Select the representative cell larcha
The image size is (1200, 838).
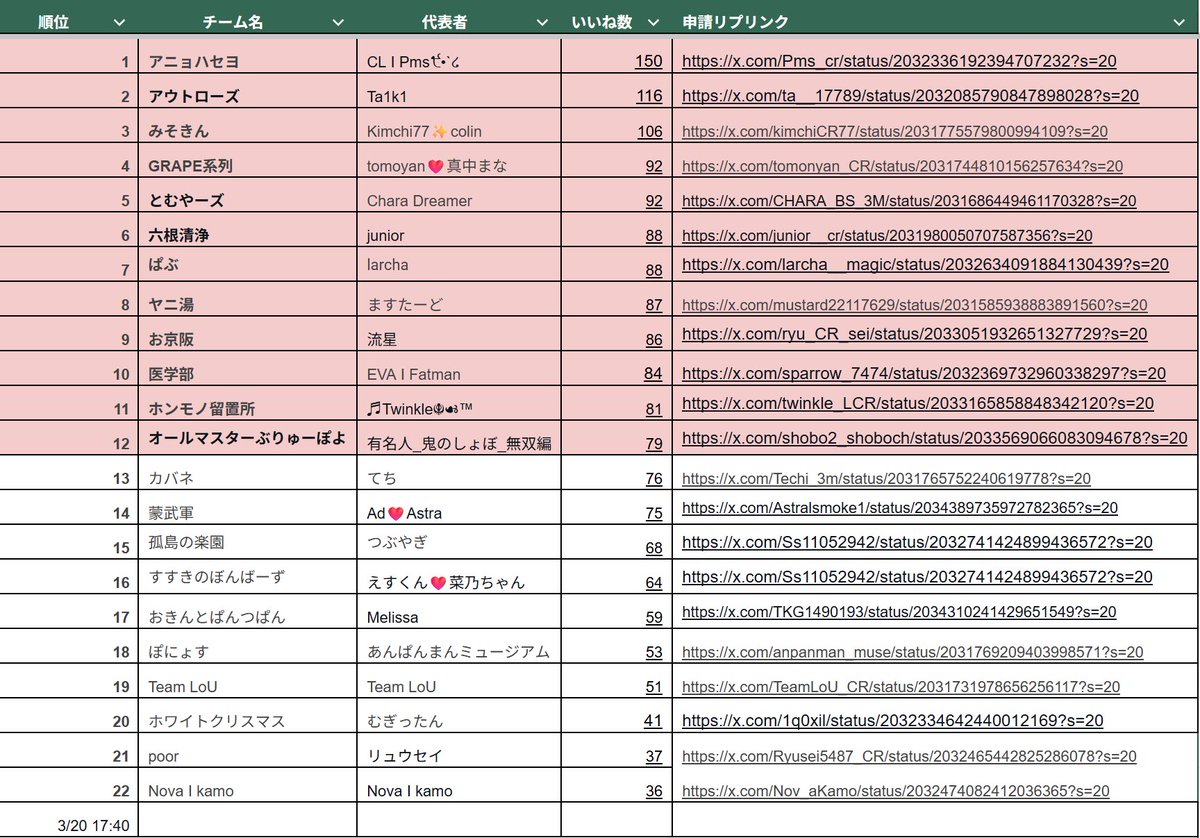[x=459, y=265]
